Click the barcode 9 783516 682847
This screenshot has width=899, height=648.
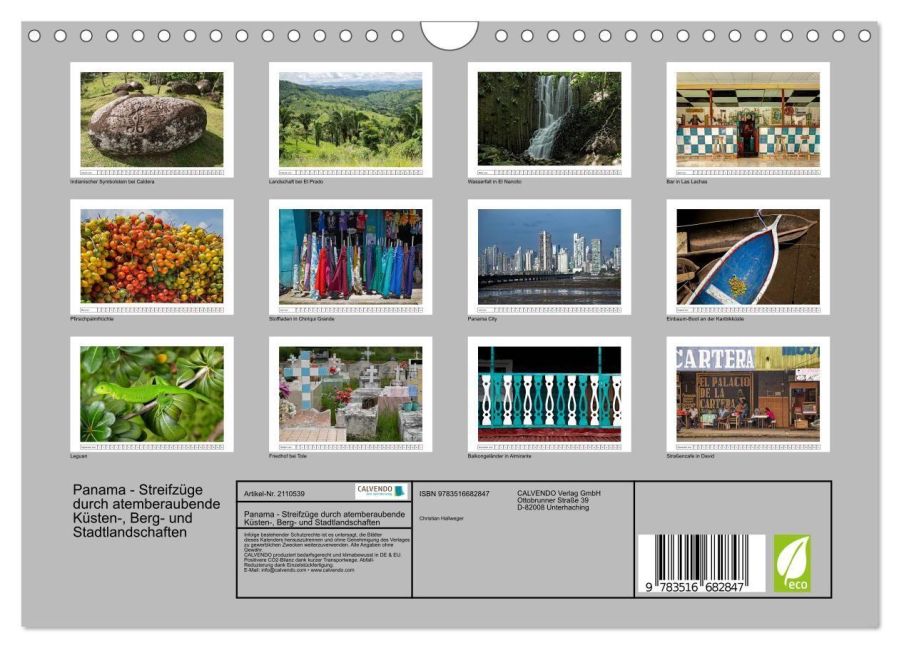[701, 563]
